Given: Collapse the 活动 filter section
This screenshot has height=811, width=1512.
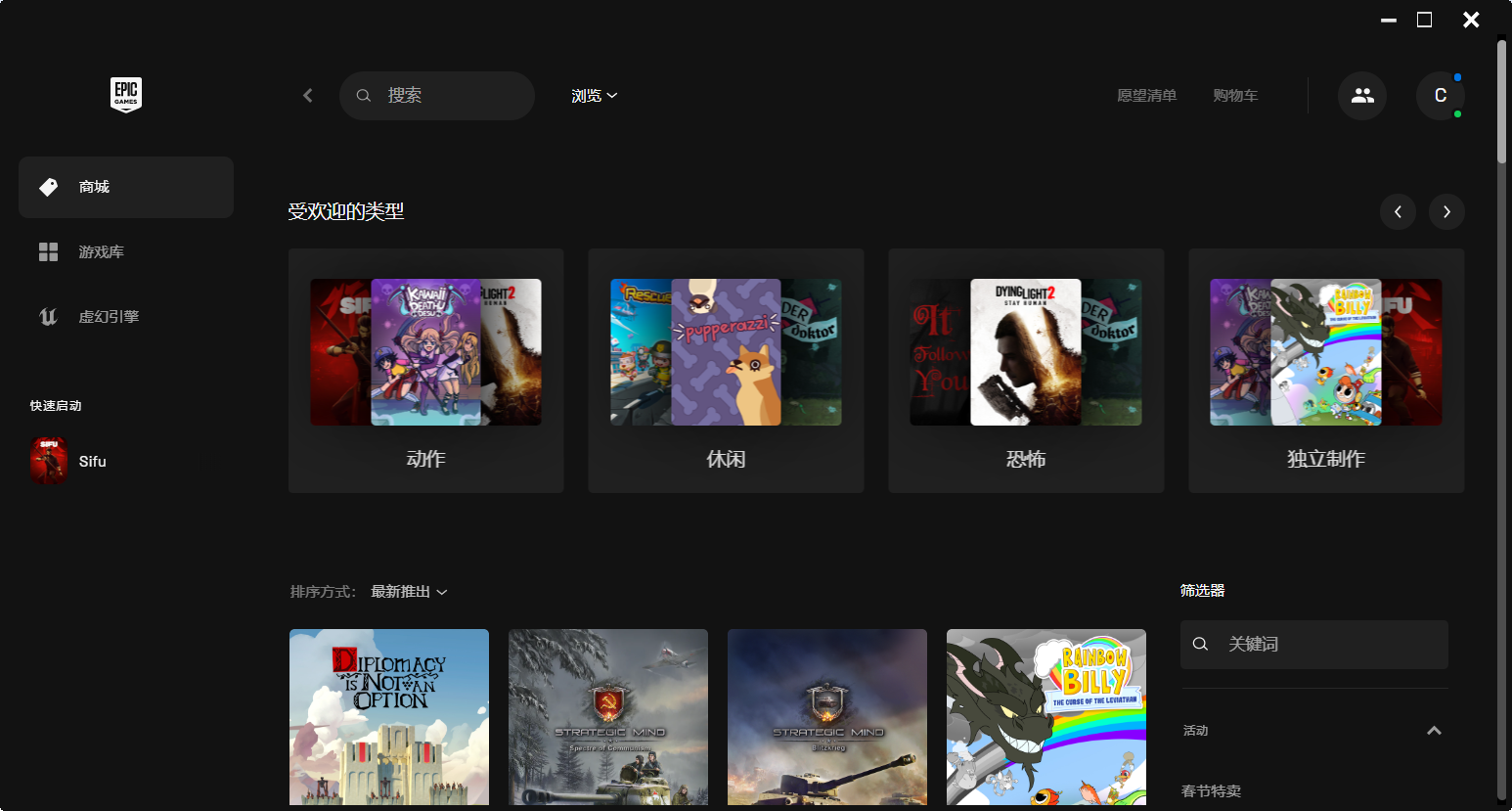Looking at the screenshot, I should pyautogui.click(x=1434, y=731).
